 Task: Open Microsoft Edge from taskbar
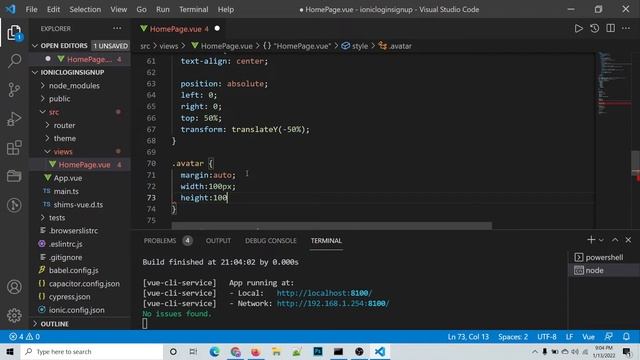click(x=215, y=351)
